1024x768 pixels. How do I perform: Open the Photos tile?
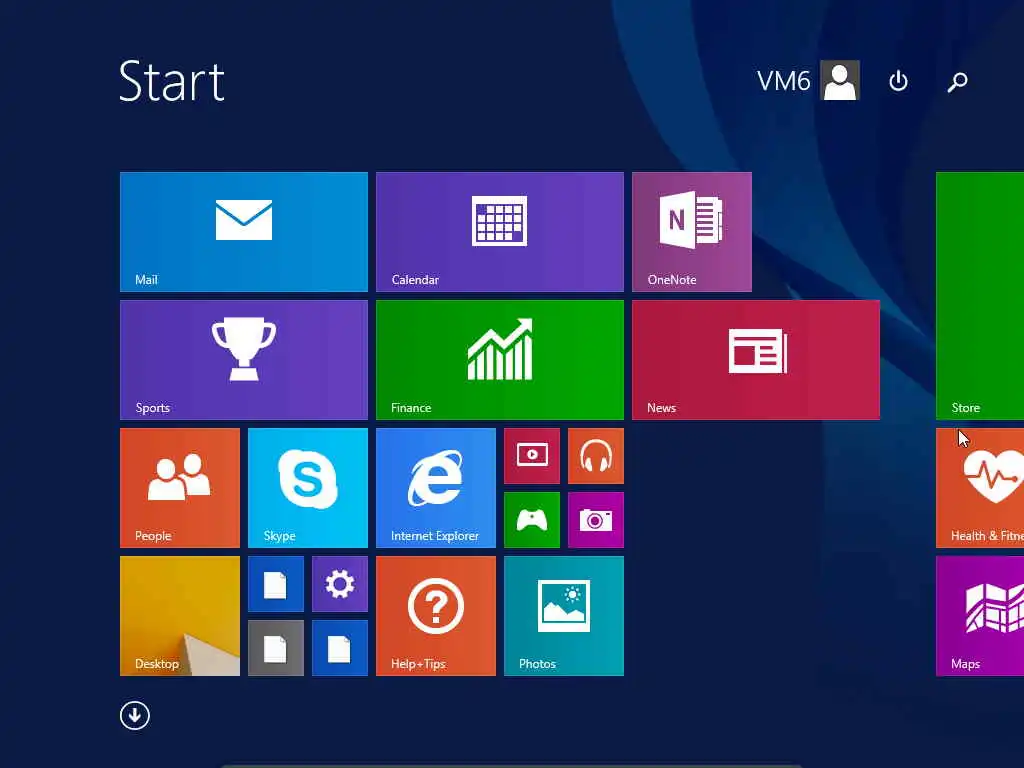point(564,616)
